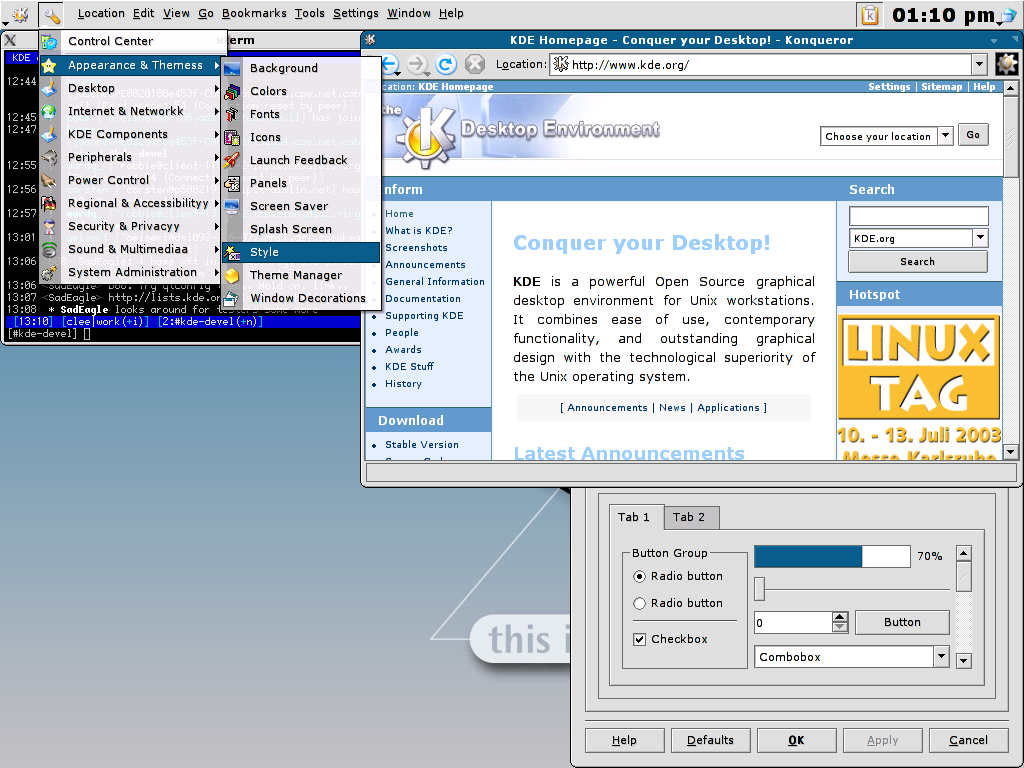Click the Stop loading icon in Konqueror
The image size is (1024, 768).
[x=475, y=64]
